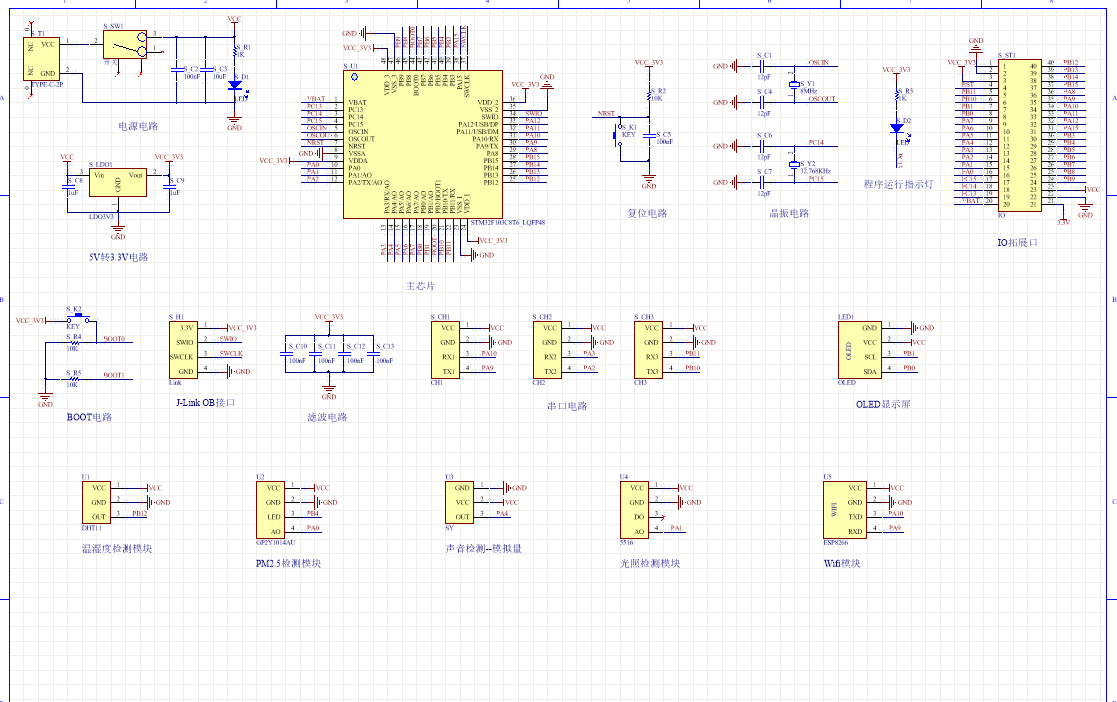Screen dimensions: 1117x702
Task: Click the S_ST1 40-pin IO header
Action: [x=1020, y=133]
